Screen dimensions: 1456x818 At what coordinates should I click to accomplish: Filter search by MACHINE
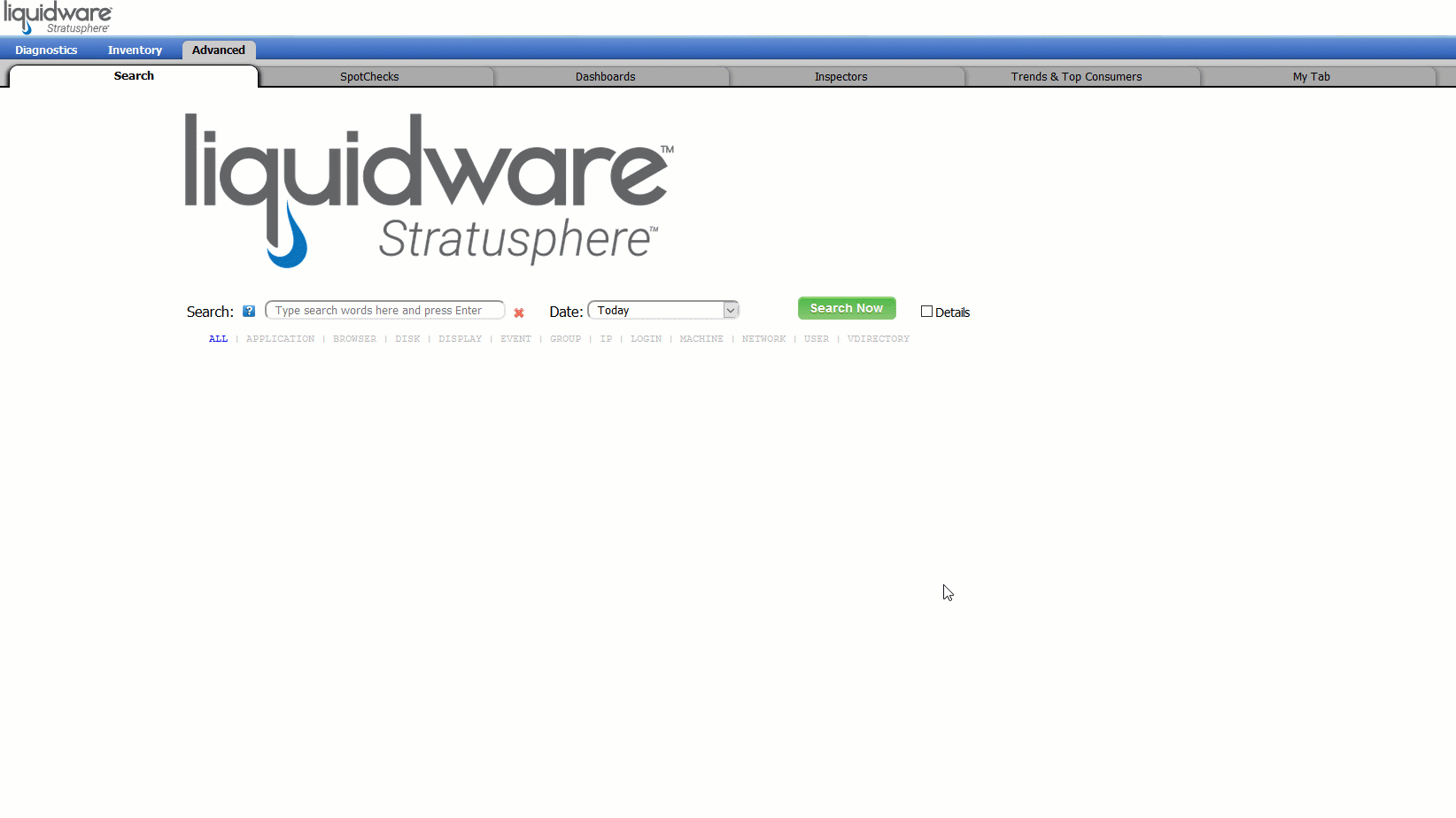pos(701,339)
